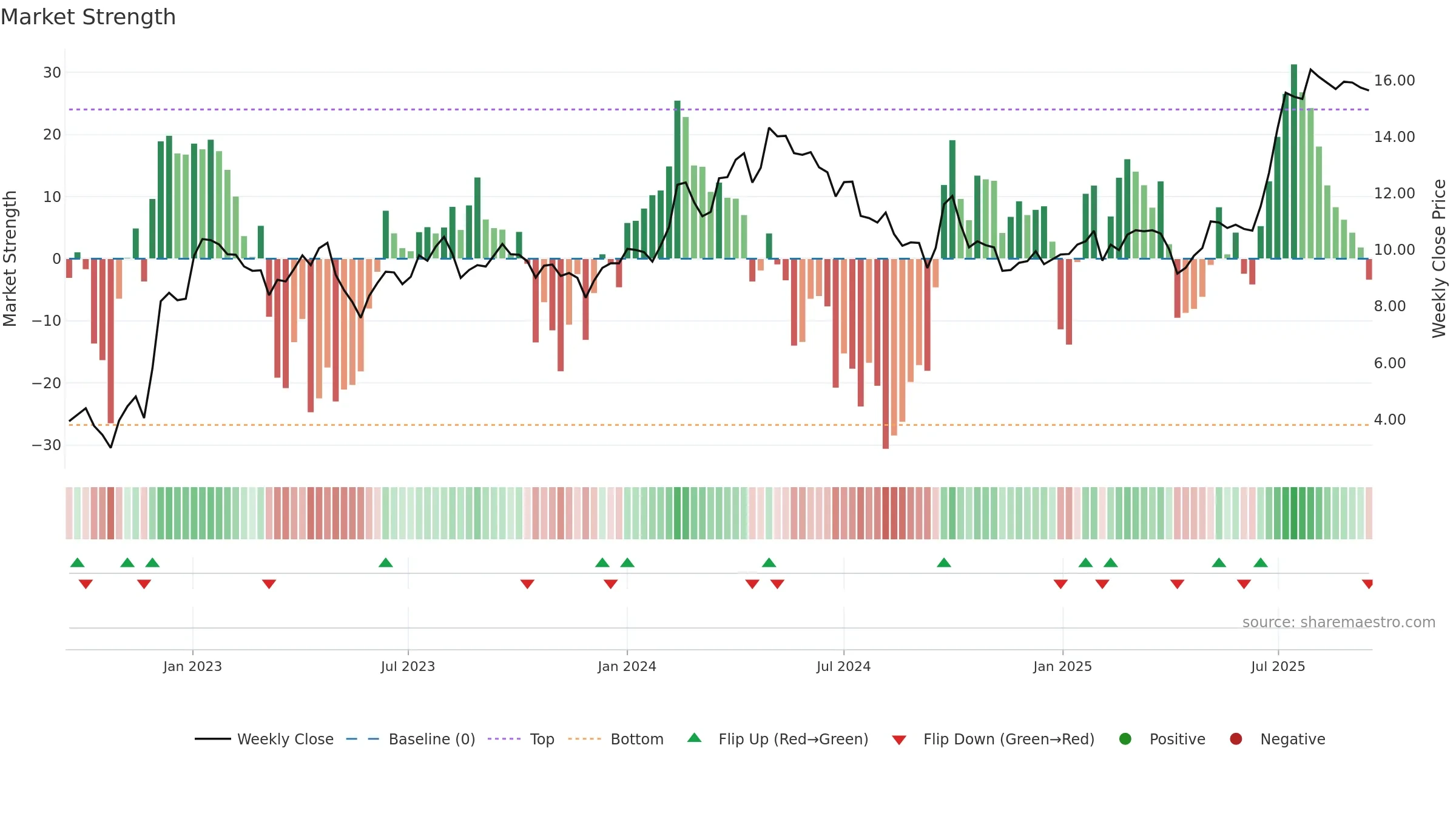
Task: Click the 6.00 price tick label
Action: pyautogui.click(x=1390, y=363)
